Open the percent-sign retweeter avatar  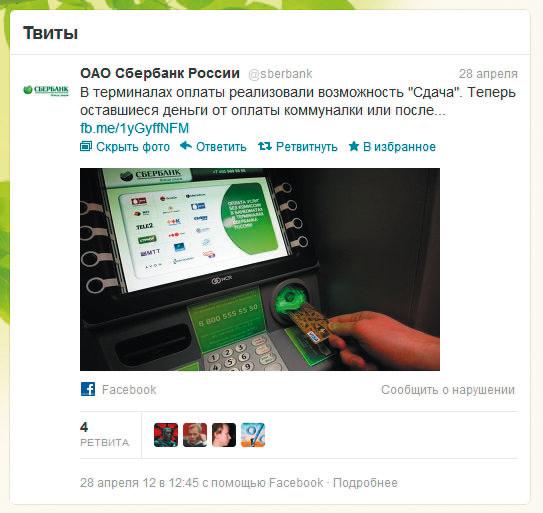pyautogui.click(x=253, y=435)
